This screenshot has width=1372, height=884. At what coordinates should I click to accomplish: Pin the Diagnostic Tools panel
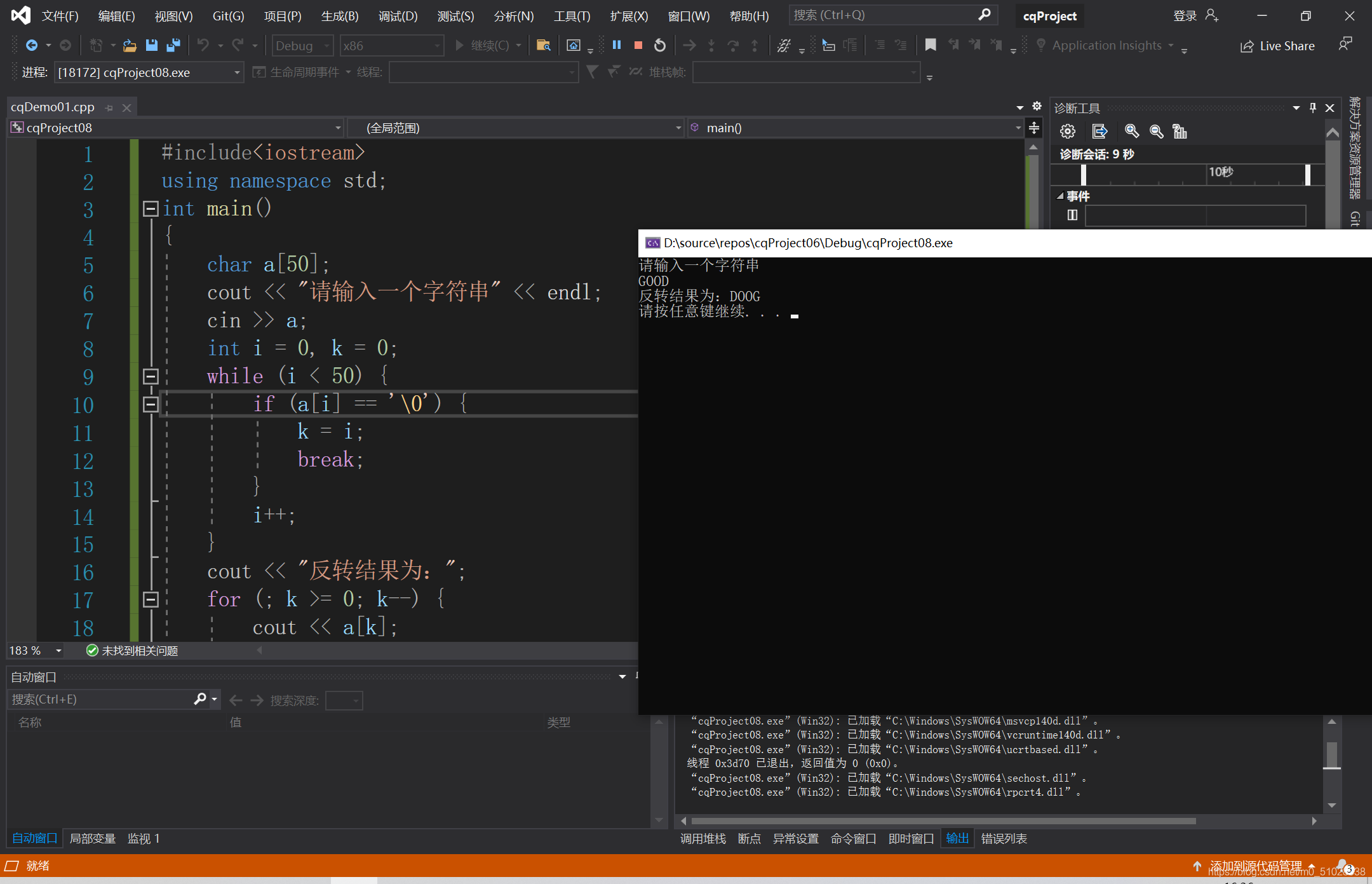1313,108
